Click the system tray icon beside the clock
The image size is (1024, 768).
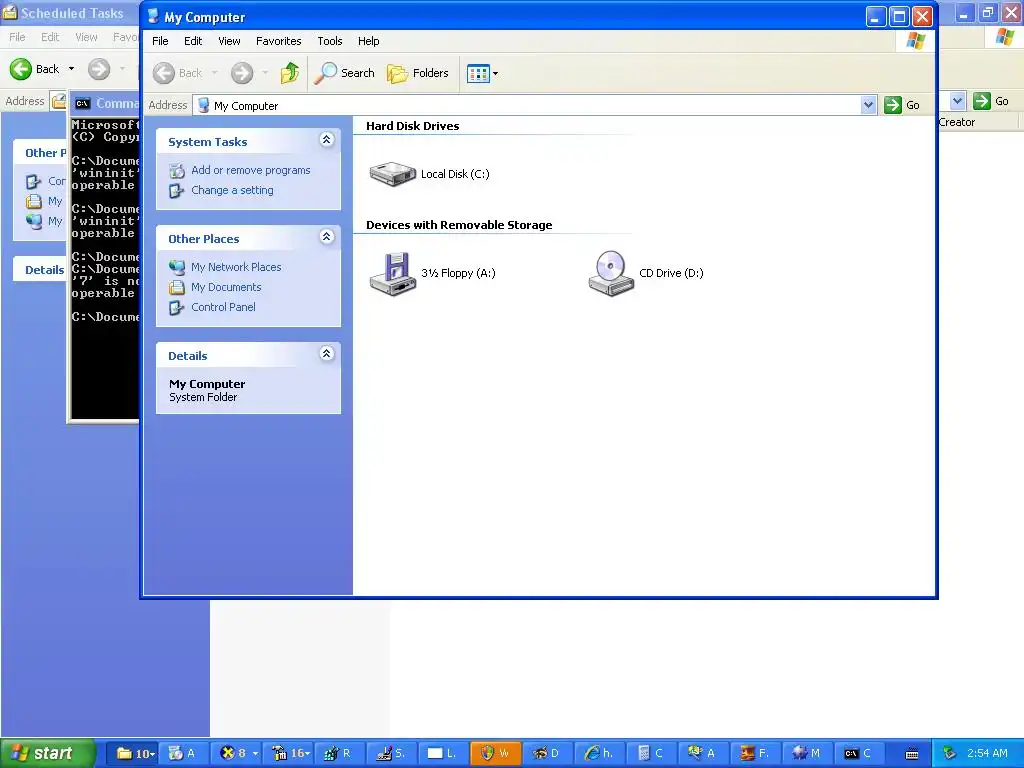950,753
